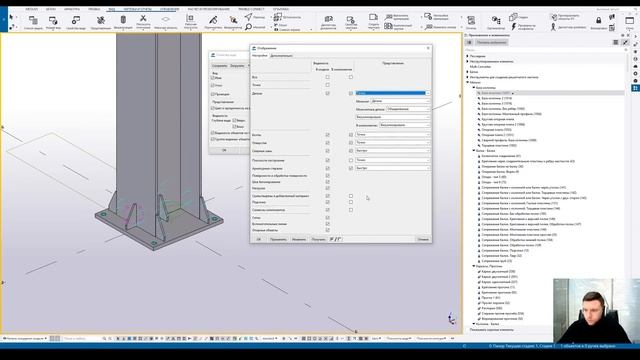640x360 pixels.
Task: Toggle the Нагрузки visibility checkbox
Action: tap(327, 188)
